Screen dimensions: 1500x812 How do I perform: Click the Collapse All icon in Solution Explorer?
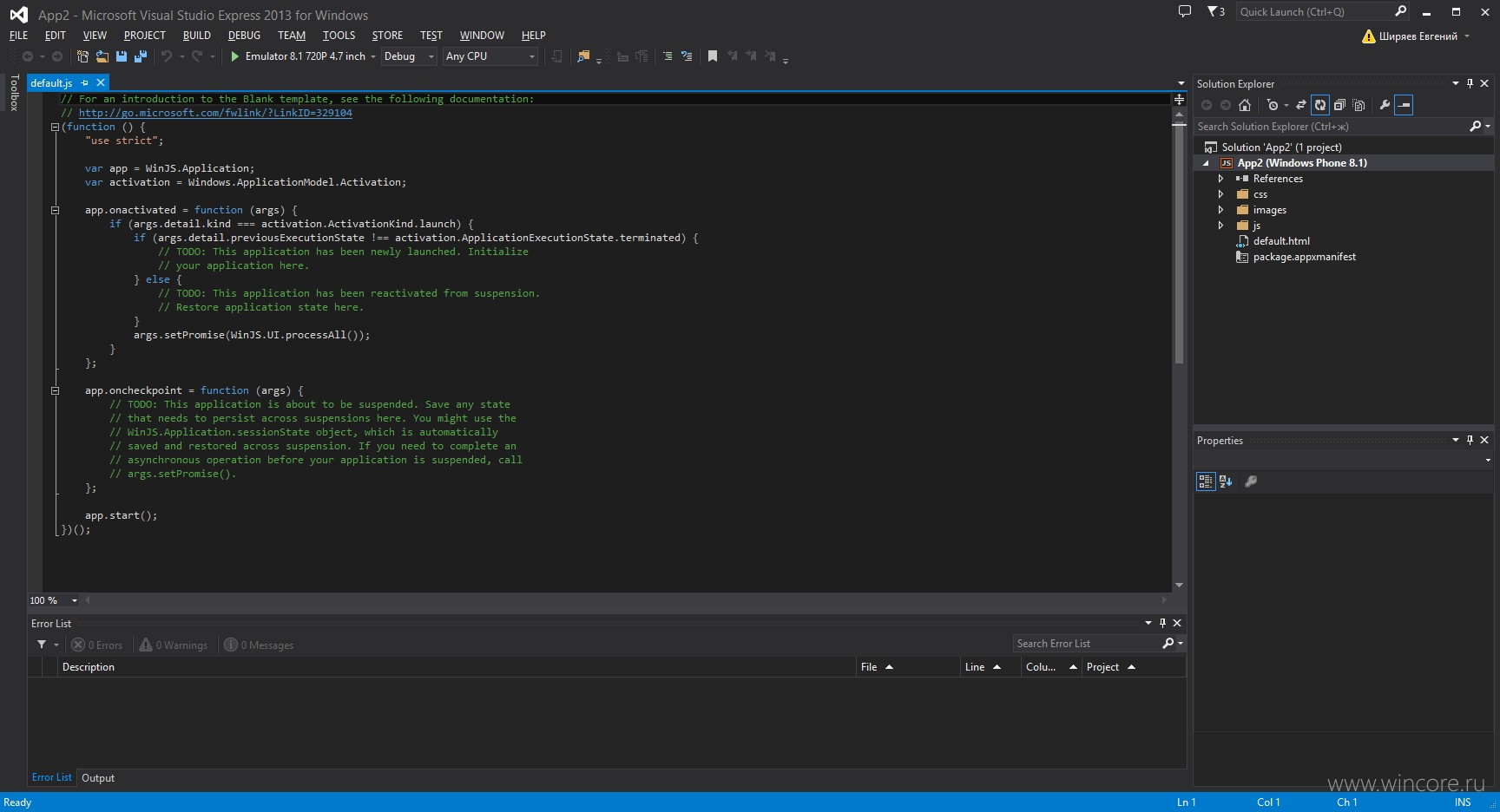click(1339, 105)
